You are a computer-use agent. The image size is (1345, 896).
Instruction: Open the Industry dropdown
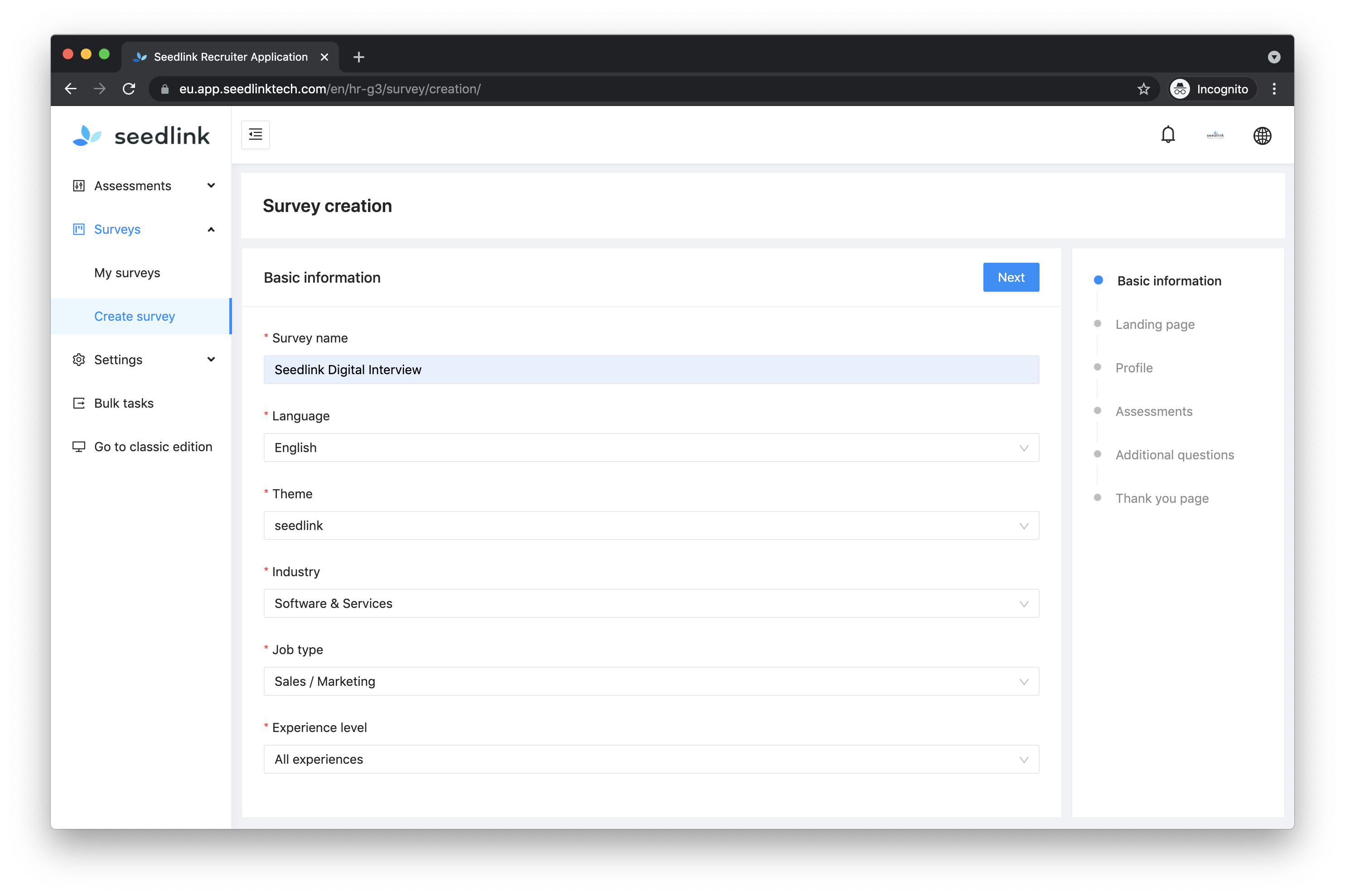651,603
